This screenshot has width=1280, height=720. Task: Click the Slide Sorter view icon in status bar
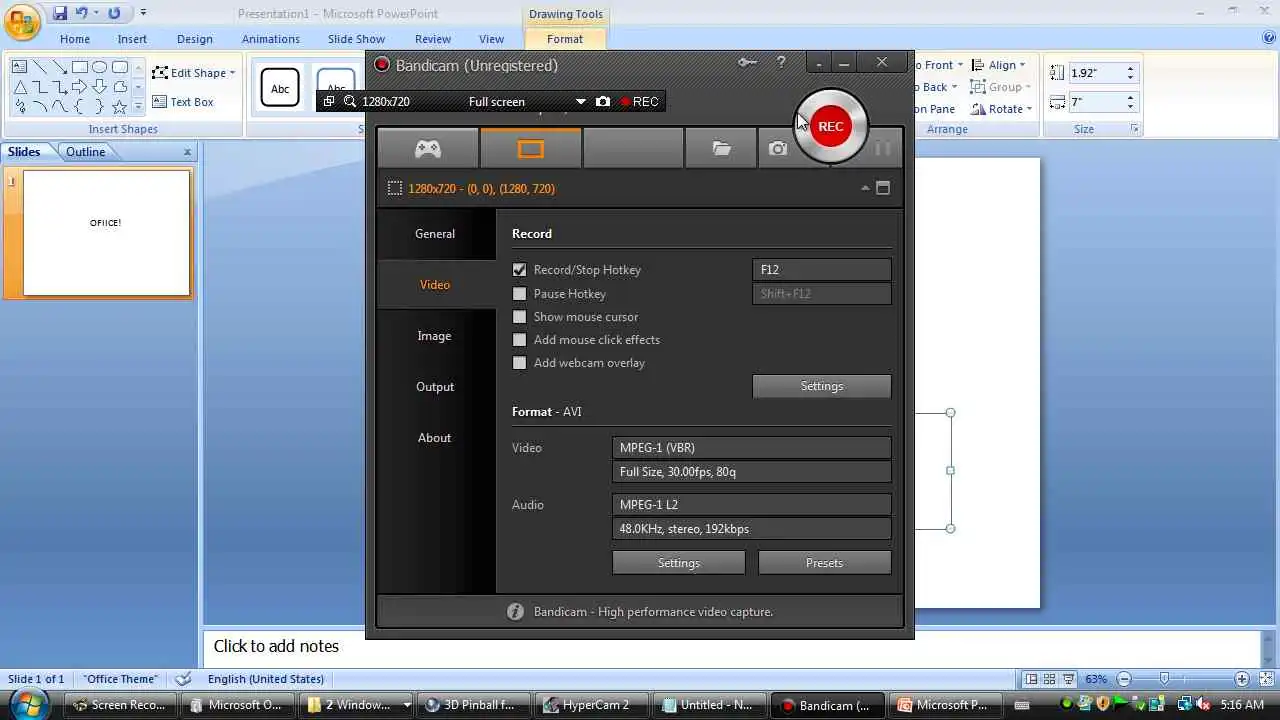coord(1050,679)
